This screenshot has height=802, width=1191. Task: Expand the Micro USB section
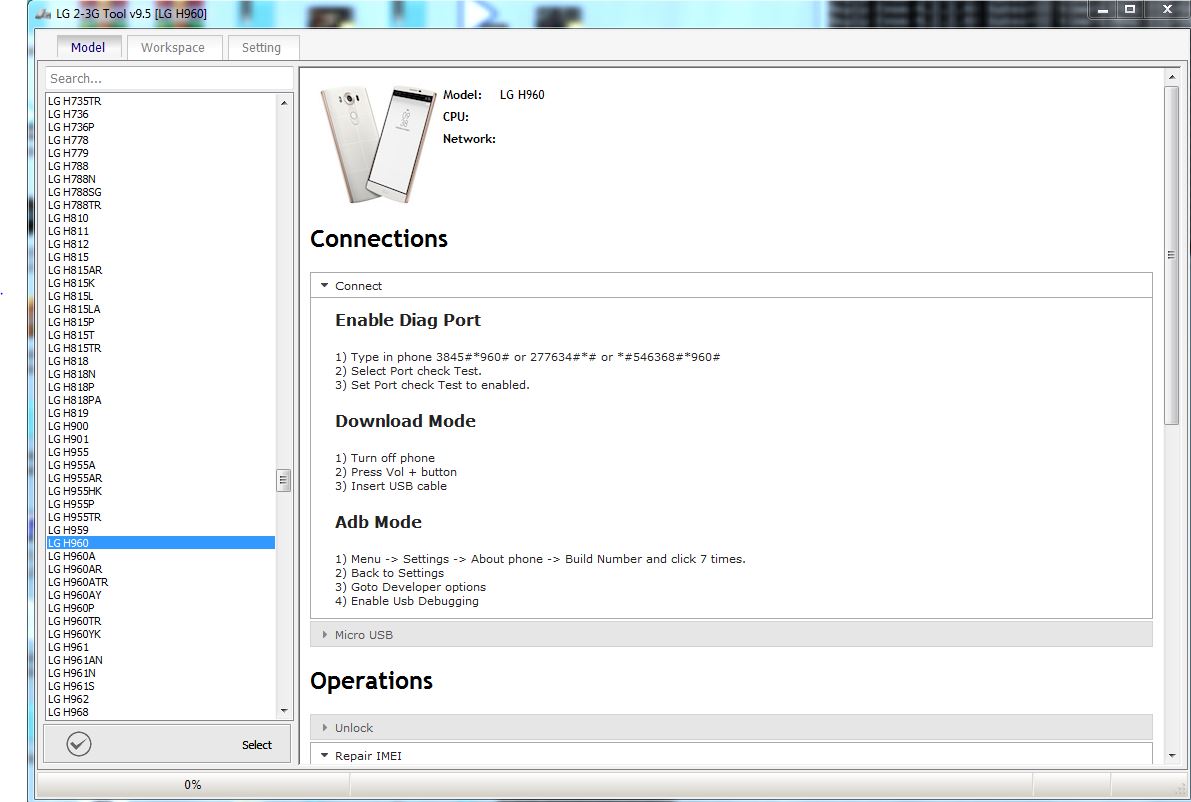point(731,634)
